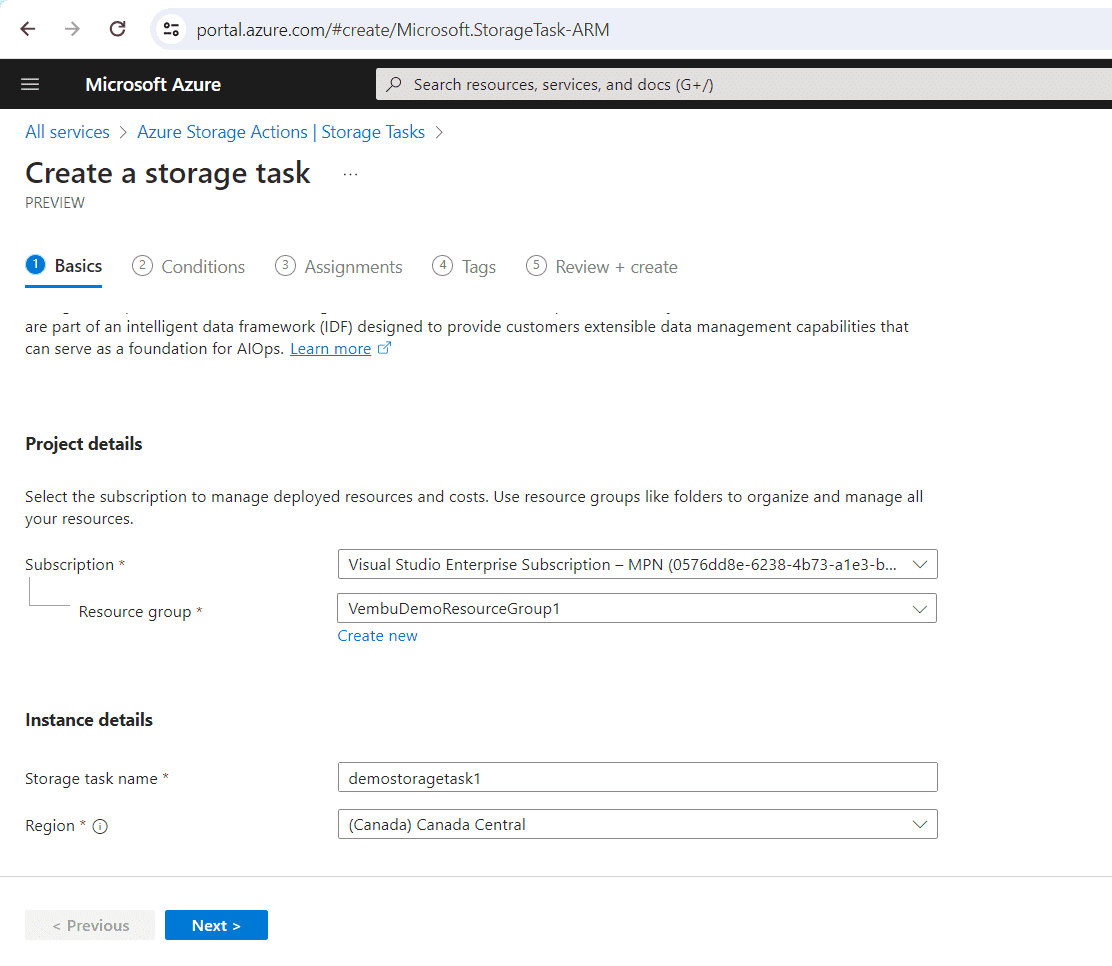Navigate to All services breadcrumb
Screen dimensions: 1112x966
coord(67,132)
